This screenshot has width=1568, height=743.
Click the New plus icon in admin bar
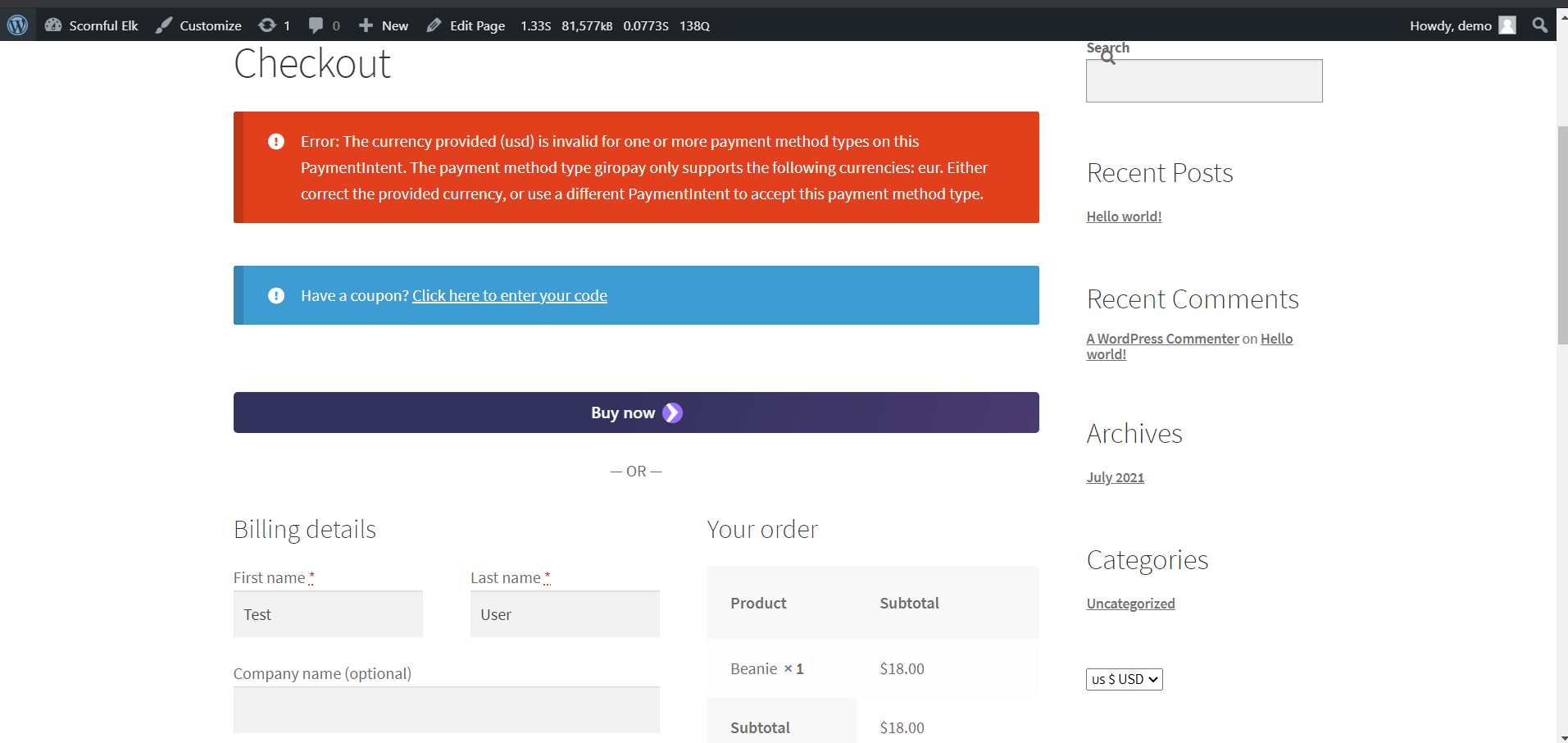366,25
